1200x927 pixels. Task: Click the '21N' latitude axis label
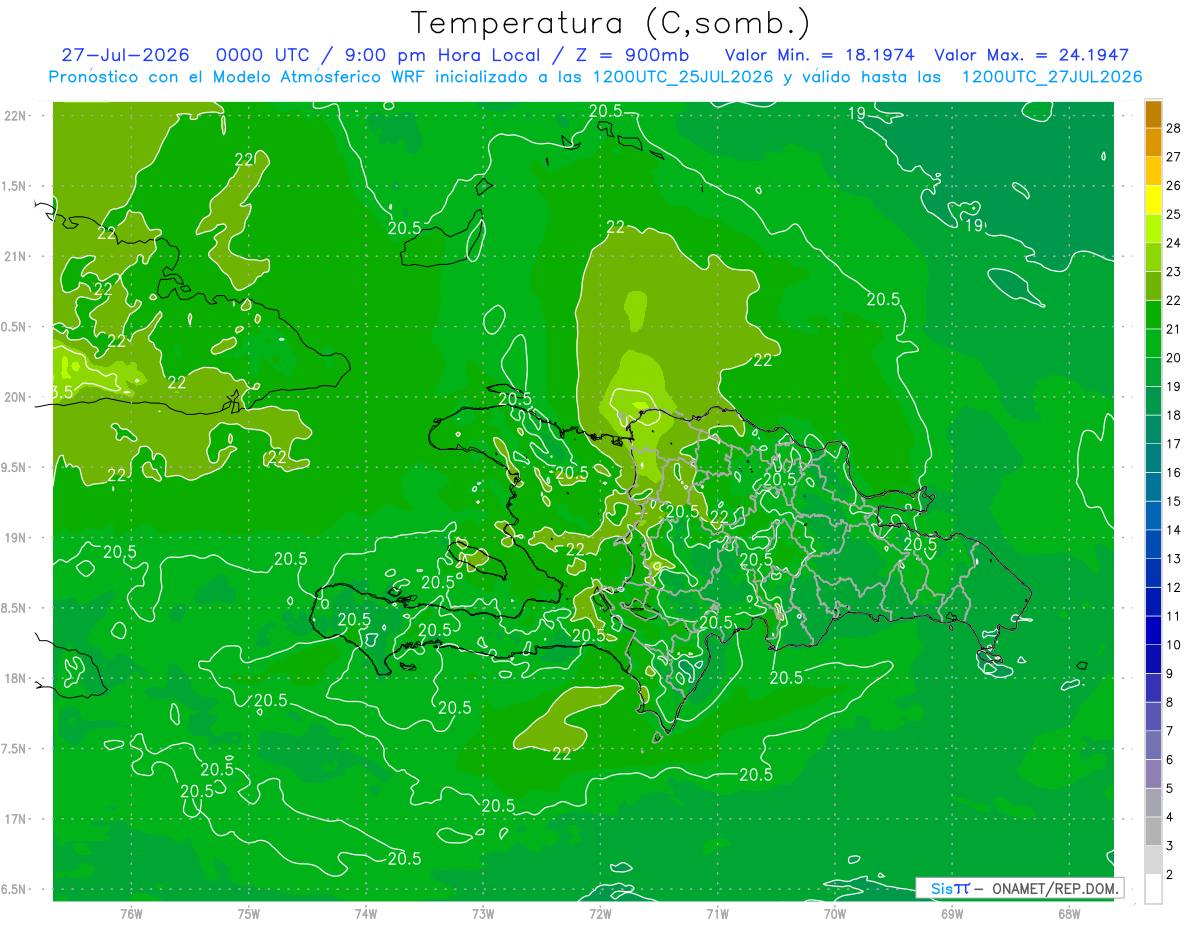coord(15,257)
